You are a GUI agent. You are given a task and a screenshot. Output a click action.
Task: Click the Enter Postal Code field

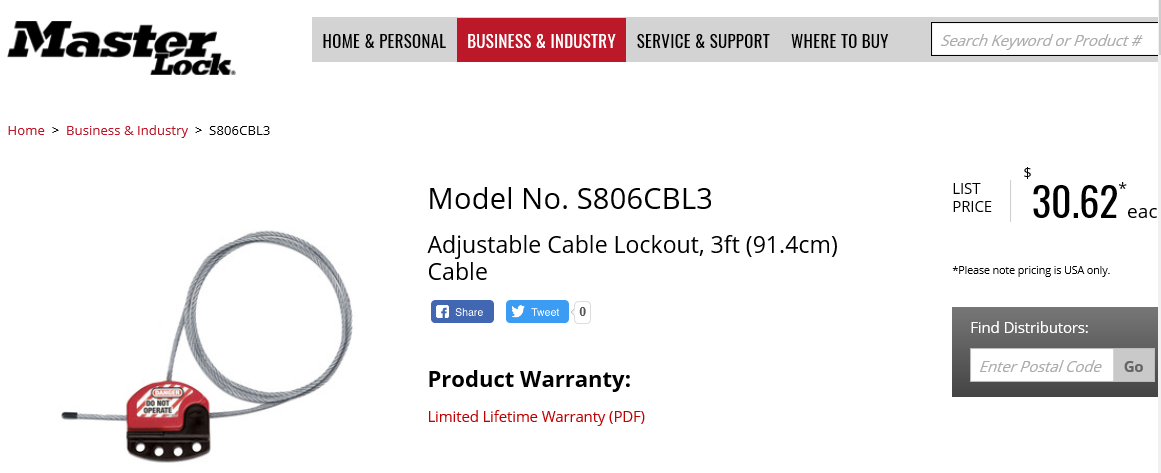(x=1041, y=366)
